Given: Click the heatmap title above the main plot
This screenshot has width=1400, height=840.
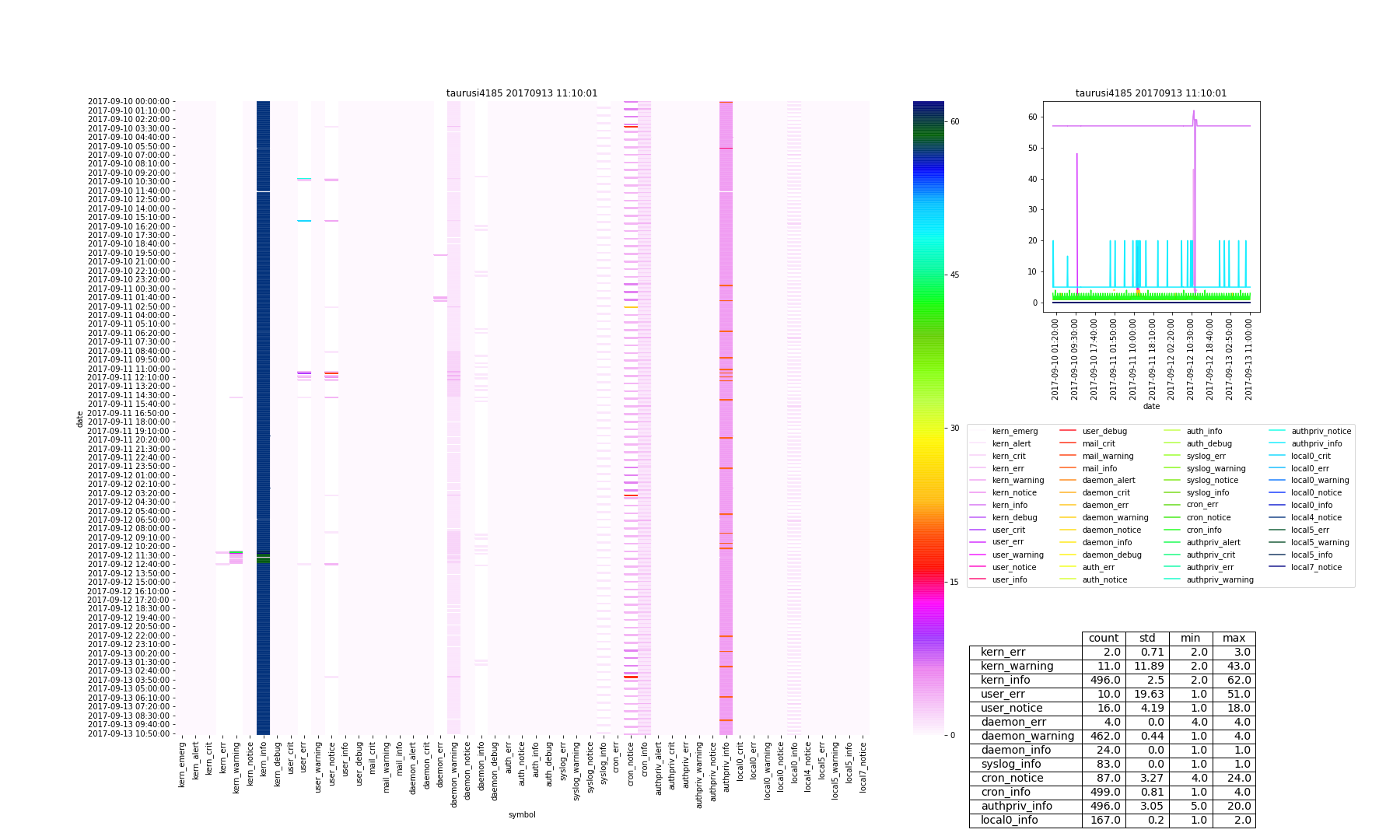Looking at the screenshot, I should pos(521,93).
